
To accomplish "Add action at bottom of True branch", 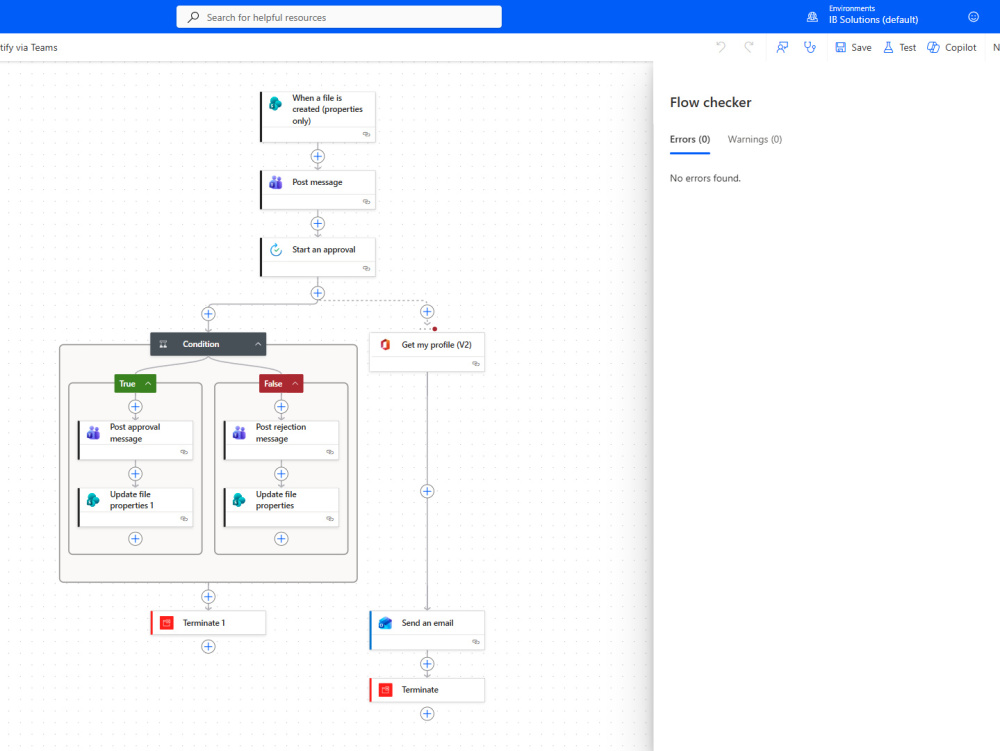I will [135, 539].
